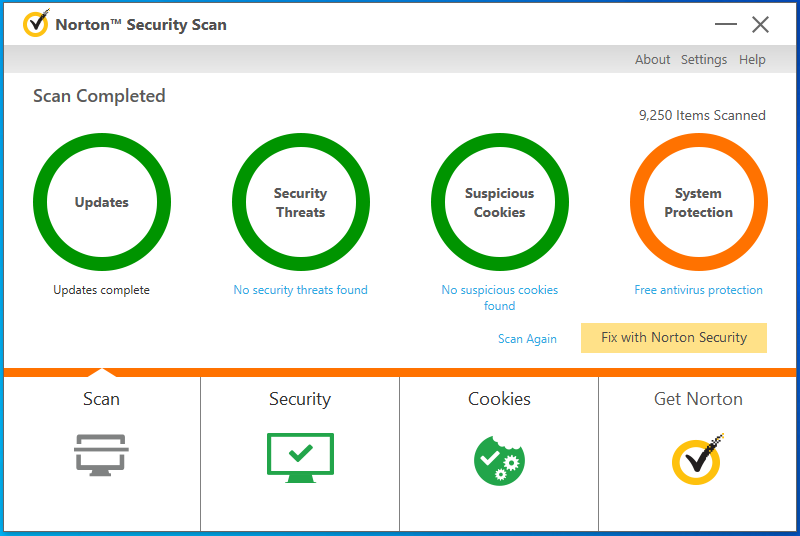The image size is (800, 536).
Task: Open the No security threats found link
Action: pyautogui.click(x=300, y=290)
